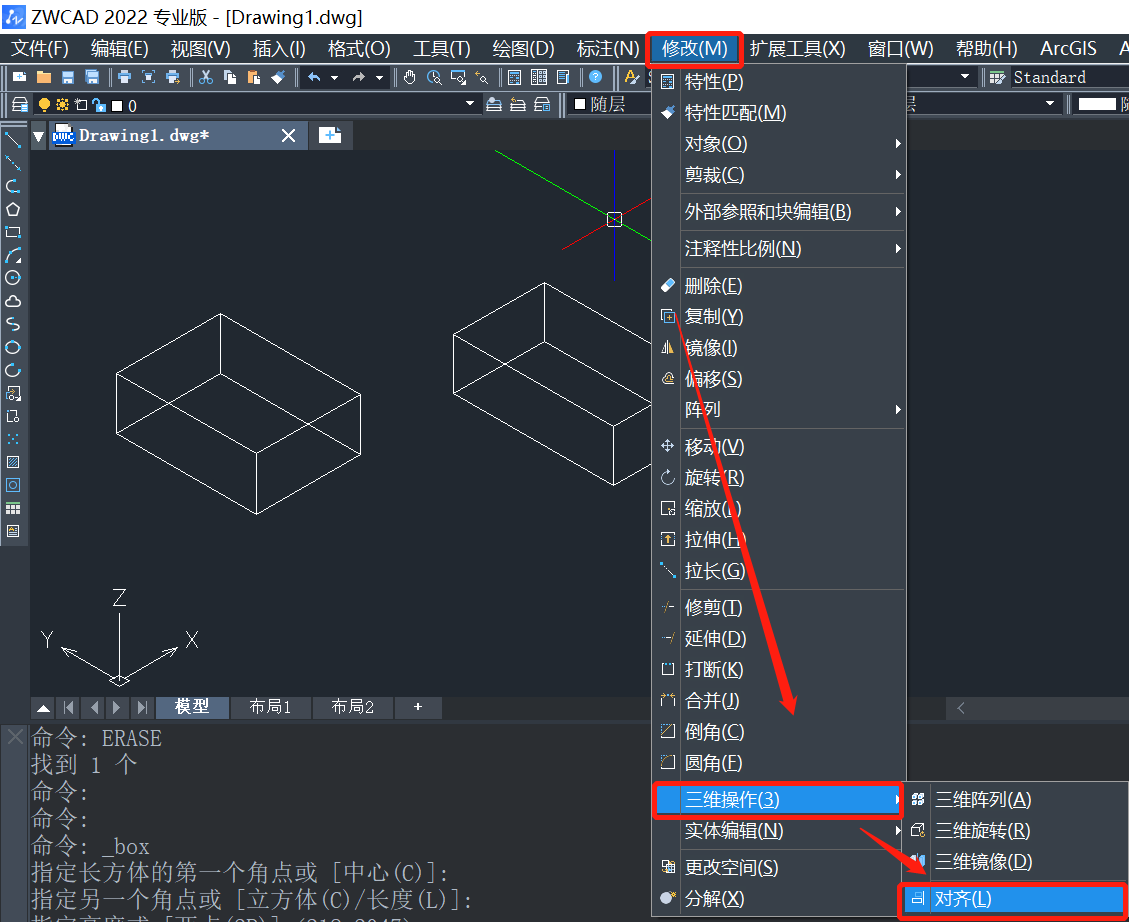
Task: Close the Drawing1.dwg document tab
Action: [288, 135]
